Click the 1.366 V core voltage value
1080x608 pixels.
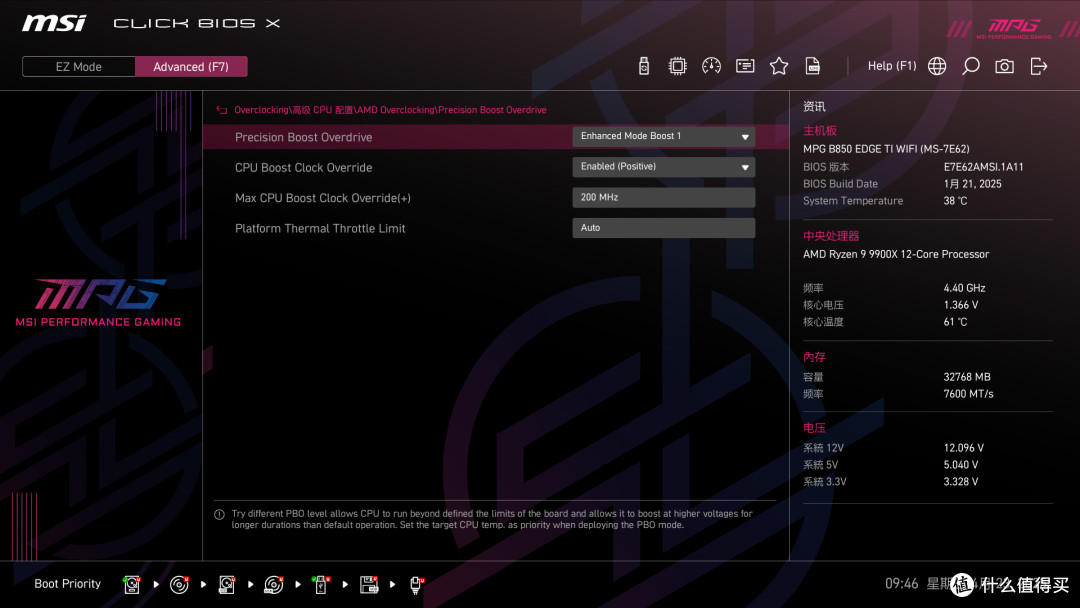[x=960, y=305]
